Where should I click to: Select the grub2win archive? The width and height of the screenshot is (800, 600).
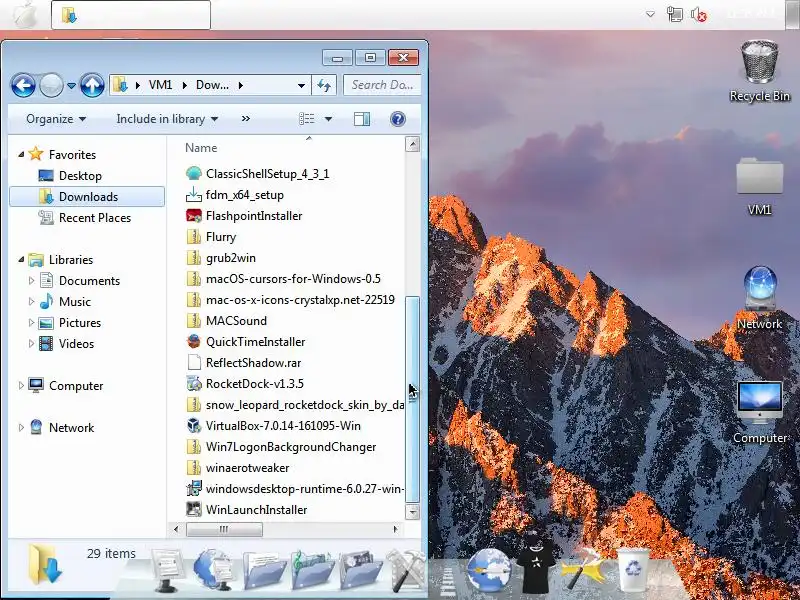coord(230,258)
